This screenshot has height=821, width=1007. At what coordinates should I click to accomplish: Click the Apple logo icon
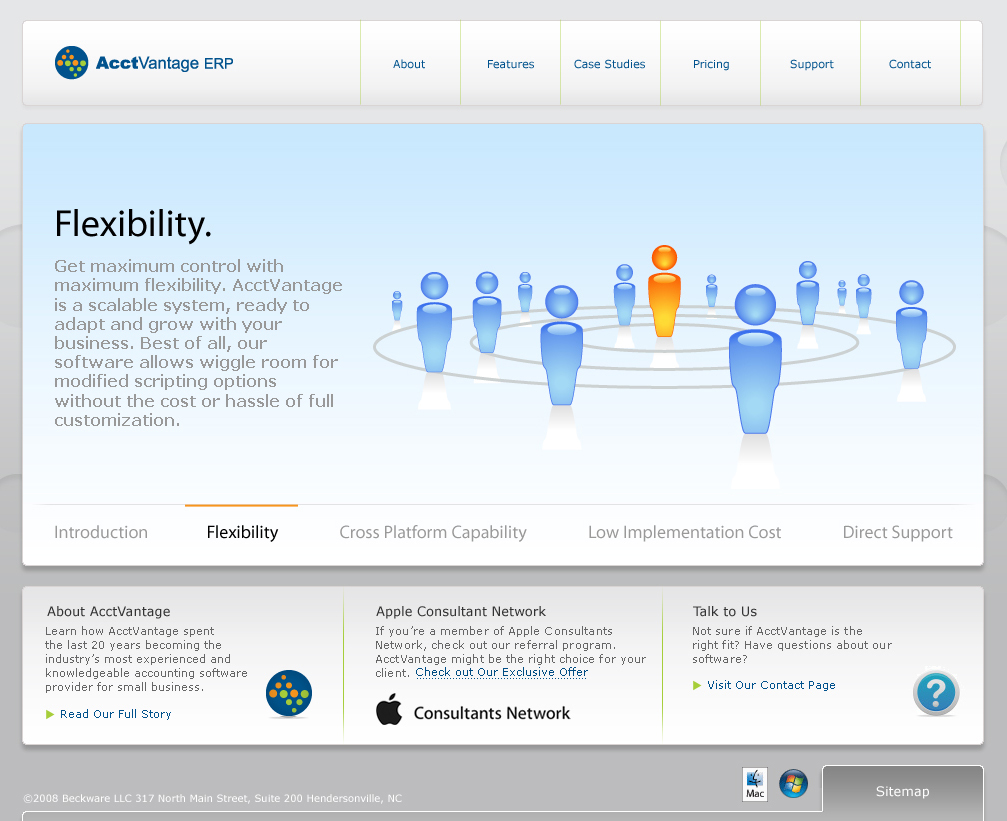(x=389, y=709)
